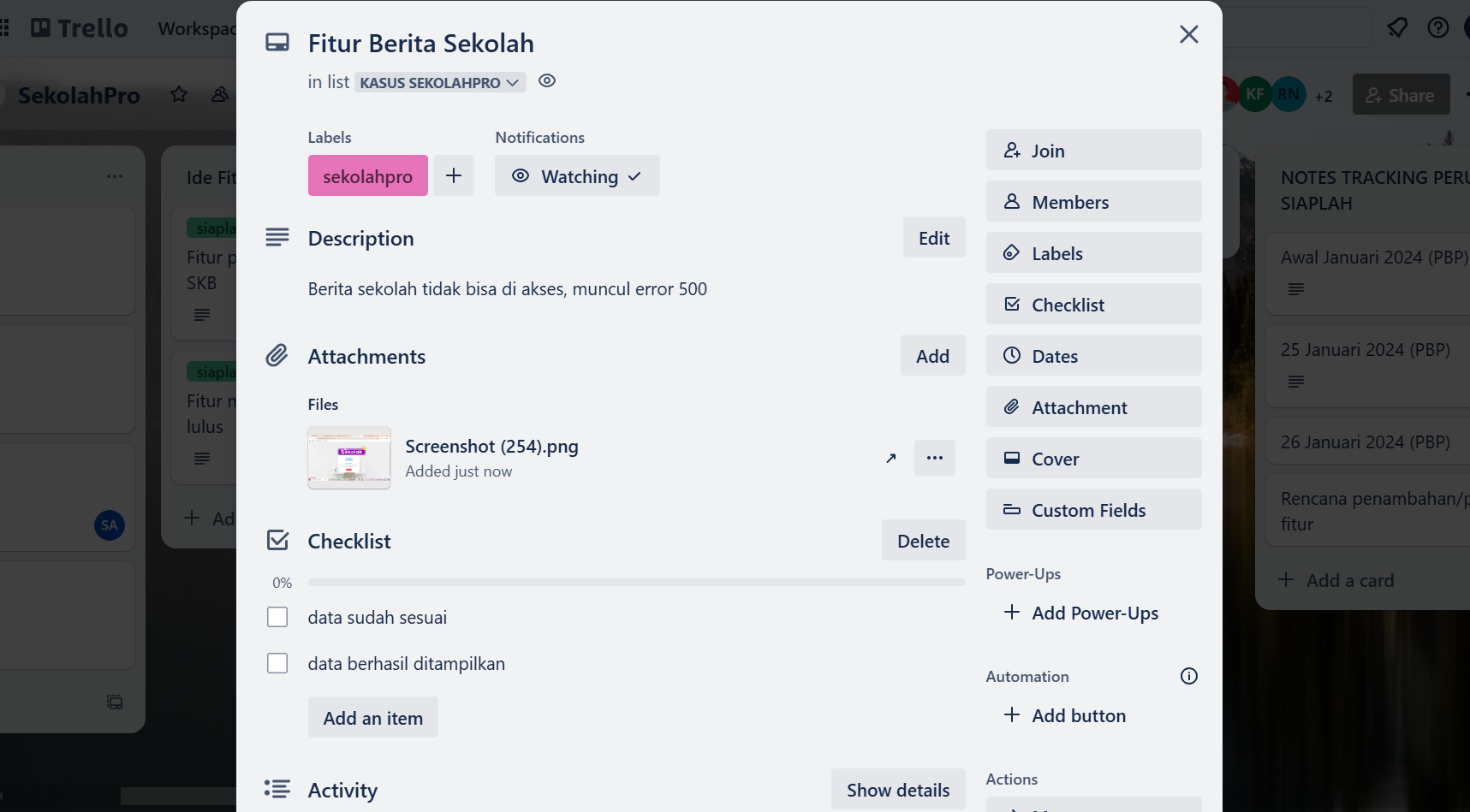This screenshot has height=812, width=1470.
Task: Click Add an item in checklist
Action: coord(373,718)
